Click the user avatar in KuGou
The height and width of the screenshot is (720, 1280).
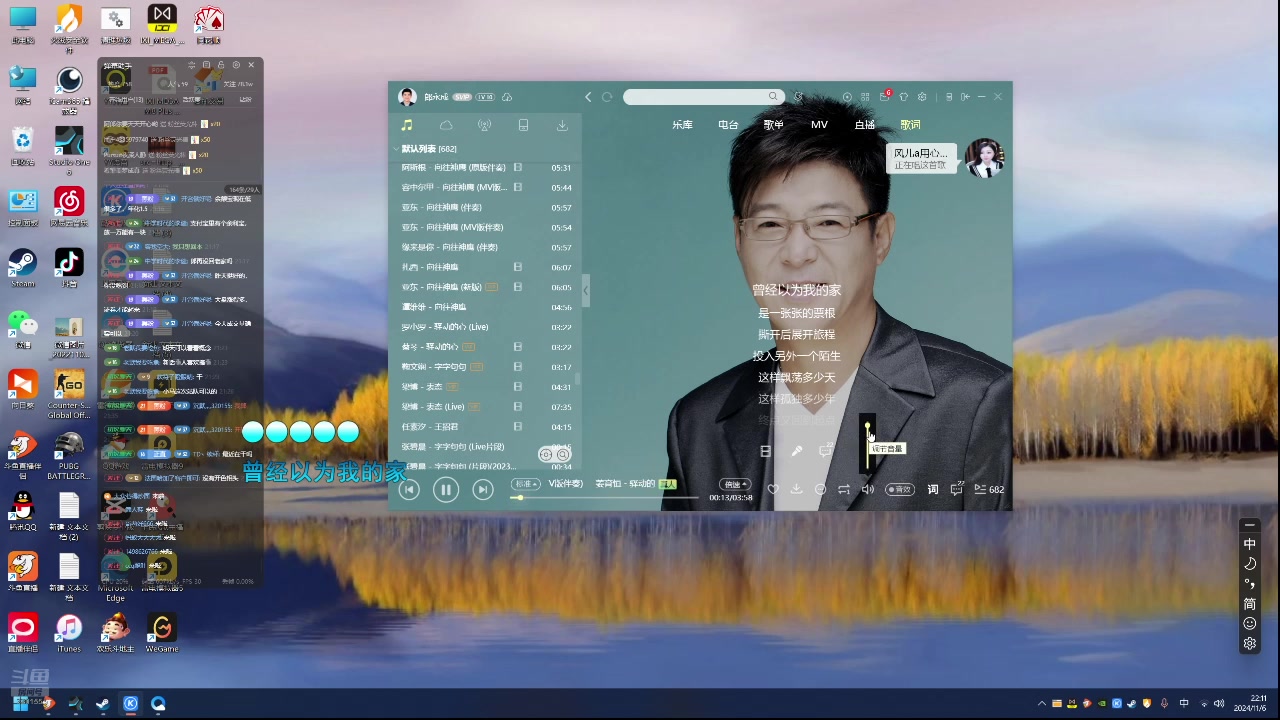click(x=407, y=97)
